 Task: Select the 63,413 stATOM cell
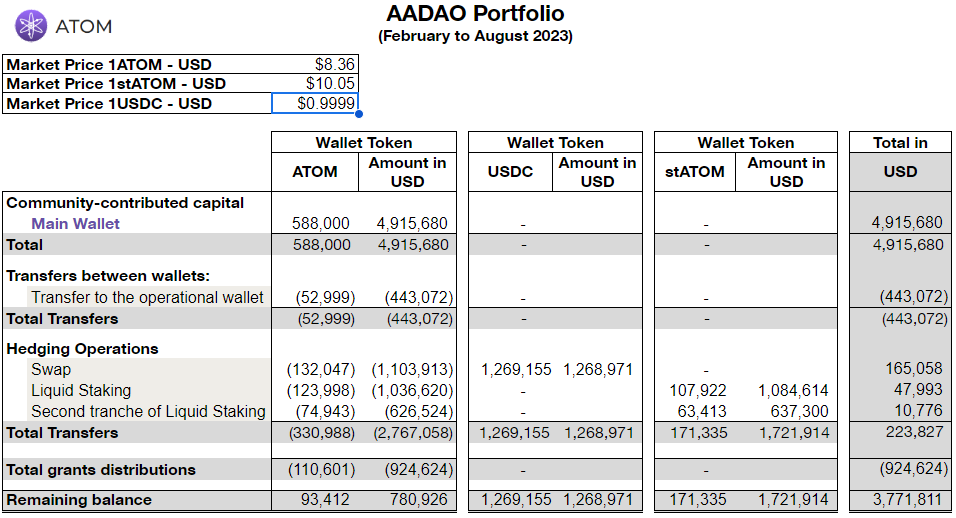point(702,411)
